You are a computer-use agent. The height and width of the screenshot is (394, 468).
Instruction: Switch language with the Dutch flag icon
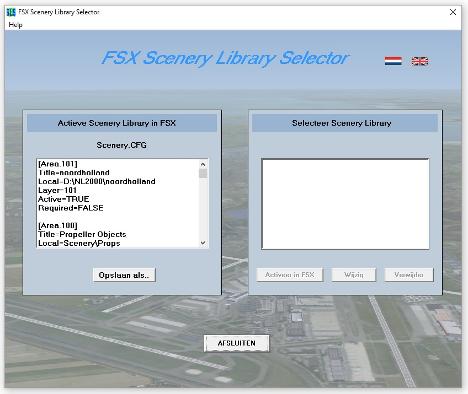coord(393,61)
